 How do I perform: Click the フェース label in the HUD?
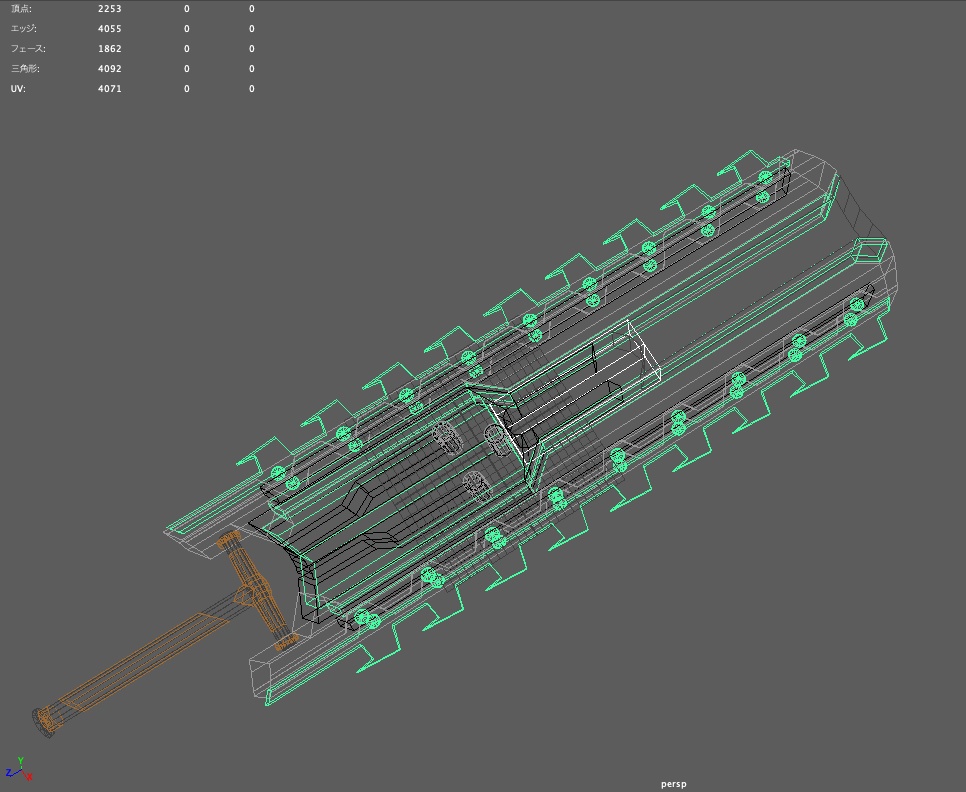pyautogui.click(x=28, y=49)
